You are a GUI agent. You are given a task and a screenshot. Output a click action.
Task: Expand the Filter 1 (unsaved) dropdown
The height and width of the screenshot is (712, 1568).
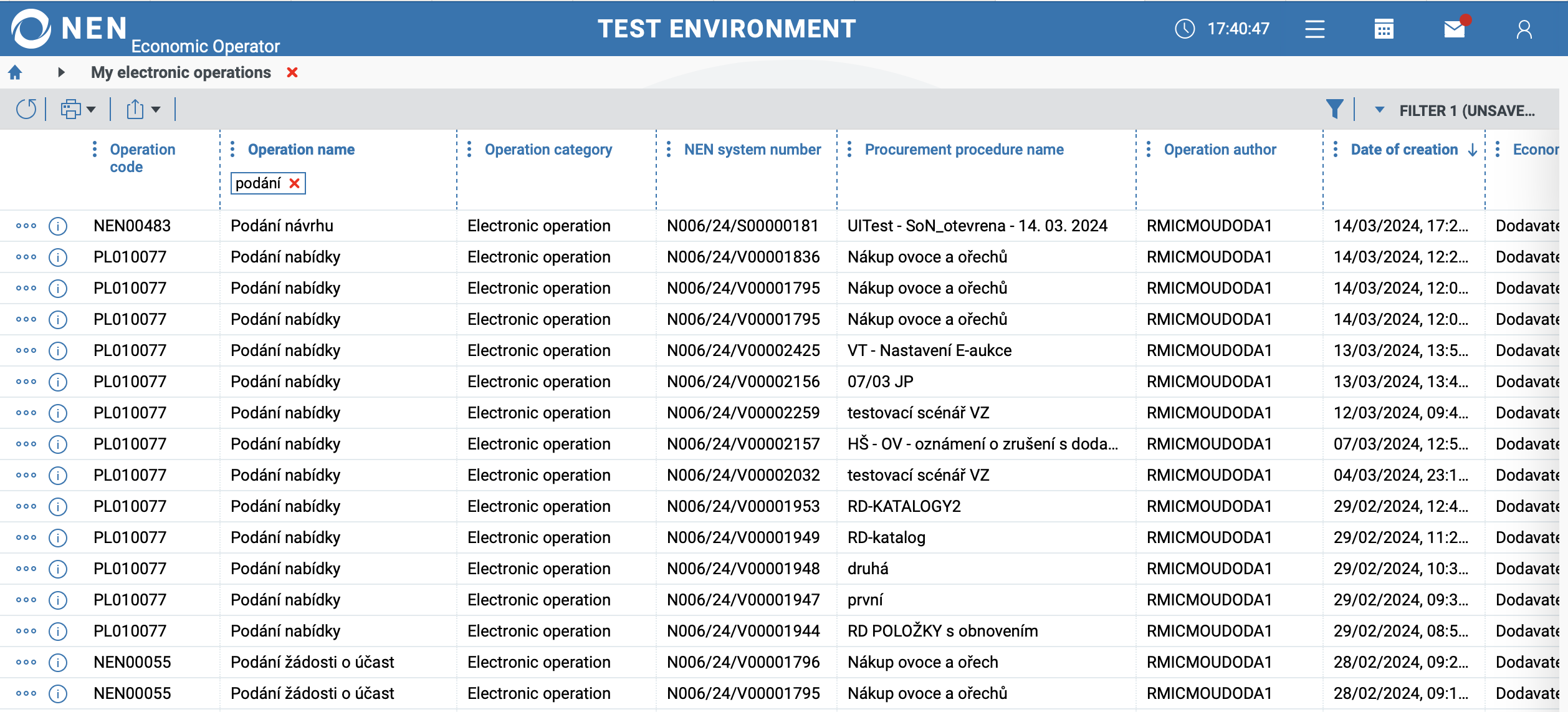click(x=1379, y=110)
